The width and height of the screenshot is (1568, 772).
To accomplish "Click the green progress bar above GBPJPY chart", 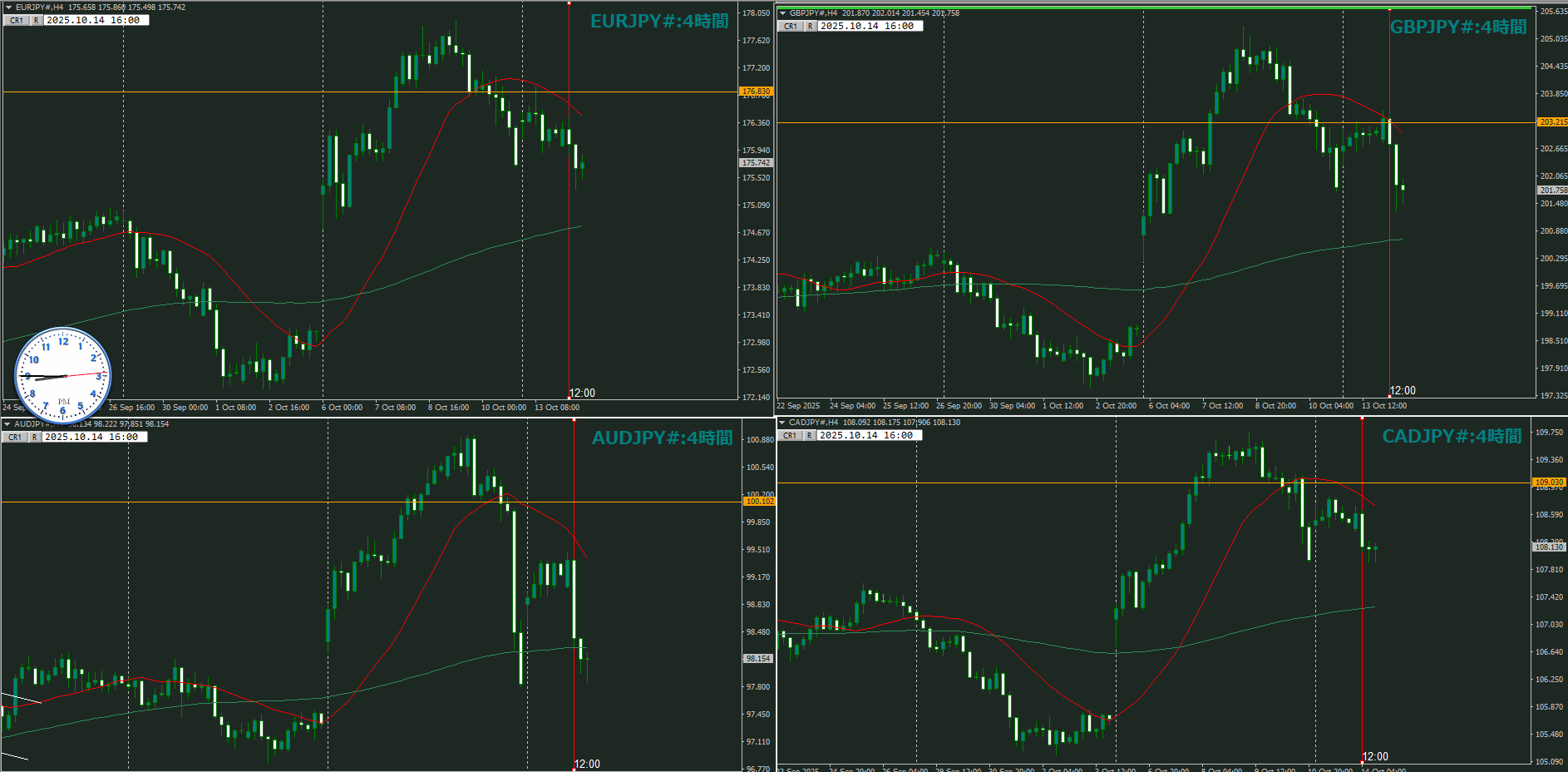I will pos(1154,7).
